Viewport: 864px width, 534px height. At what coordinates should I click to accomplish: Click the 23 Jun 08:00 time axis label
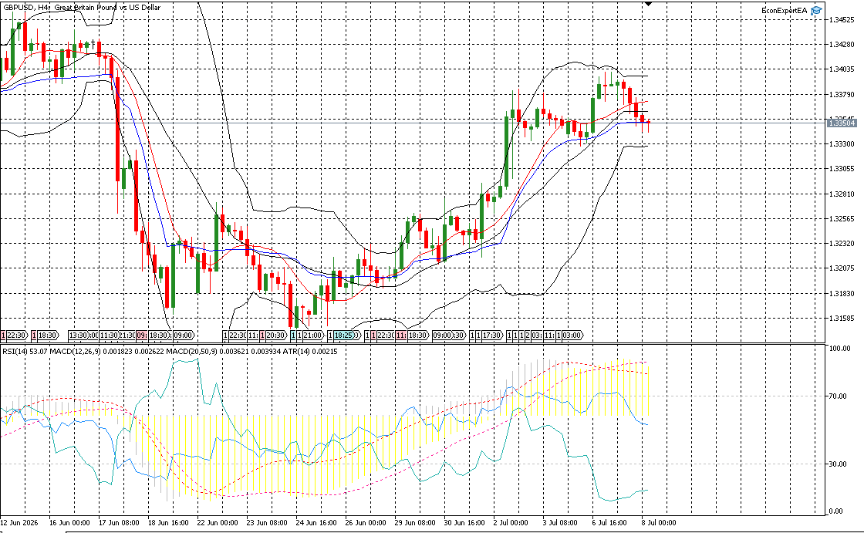pos(267,522)
